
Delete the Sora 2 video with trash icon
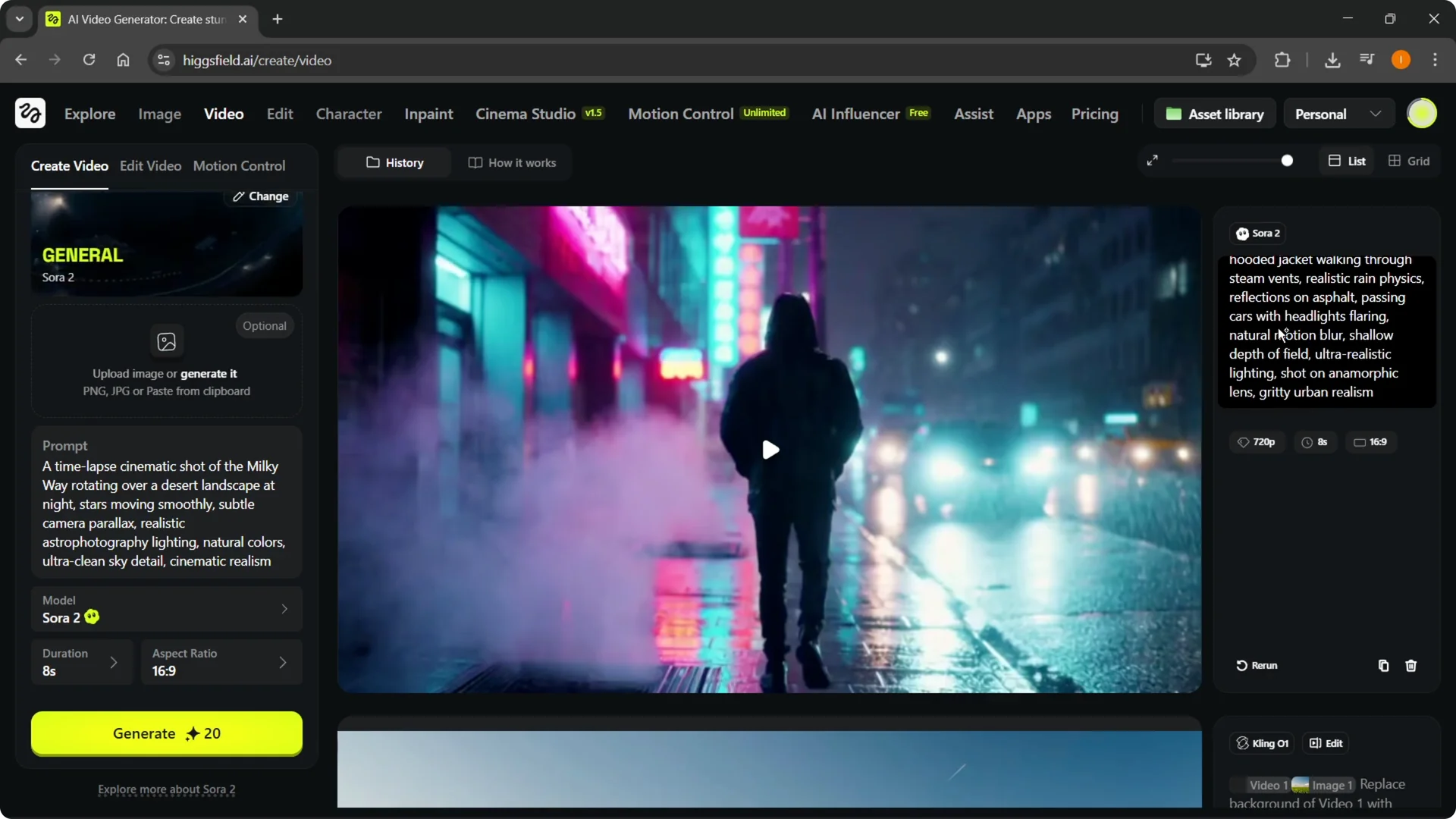(1410, 666)
